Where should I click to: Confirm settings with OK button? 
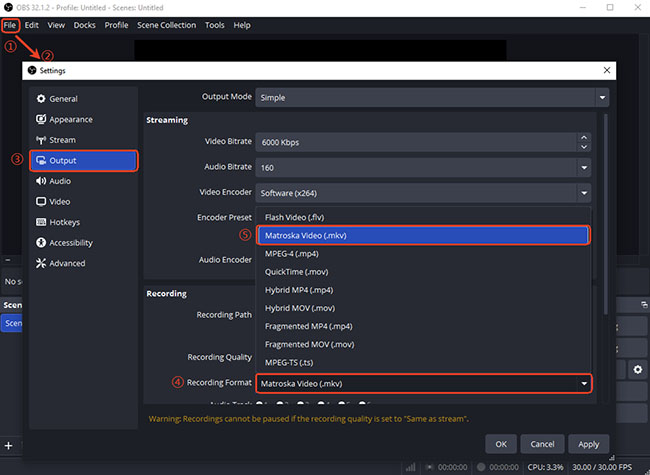coord(501,444)
